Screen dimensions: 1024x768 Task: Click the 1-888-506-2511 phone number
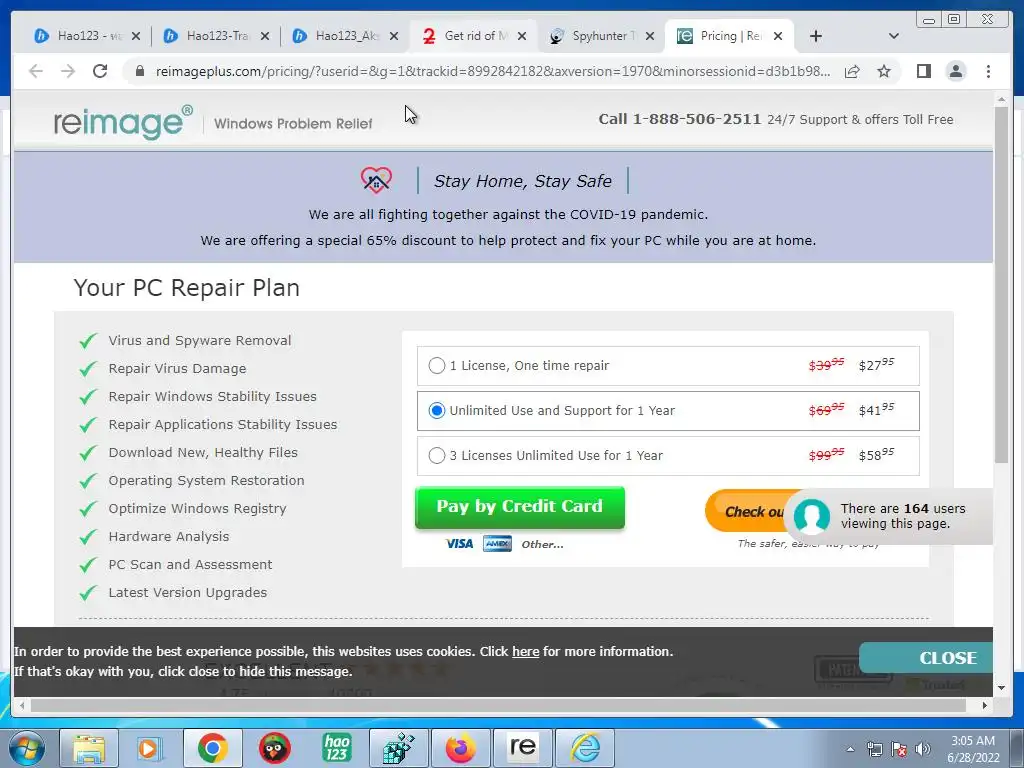click(696, 119)
